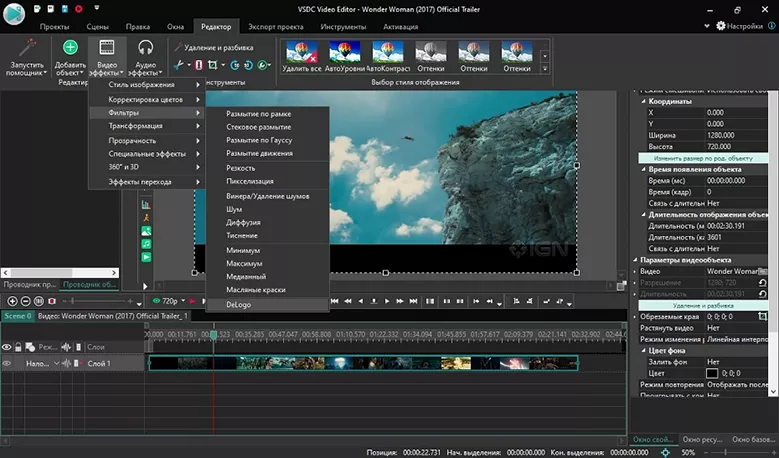Viewport: 779px width, 458px height.
Task: Click Изменить размер по род. объекту button
Action: coord(703,158)
